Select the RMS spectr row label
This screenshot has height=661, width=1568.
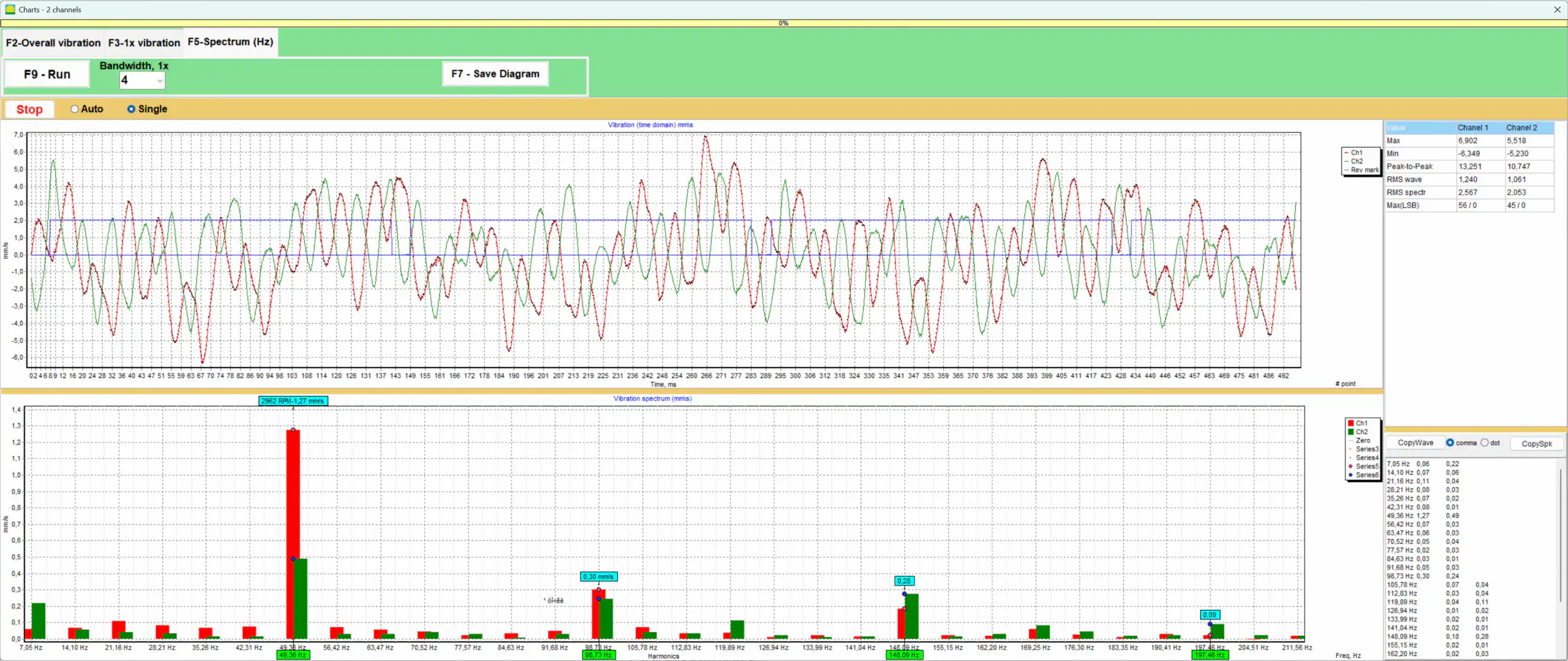[x=1406, y=192]
